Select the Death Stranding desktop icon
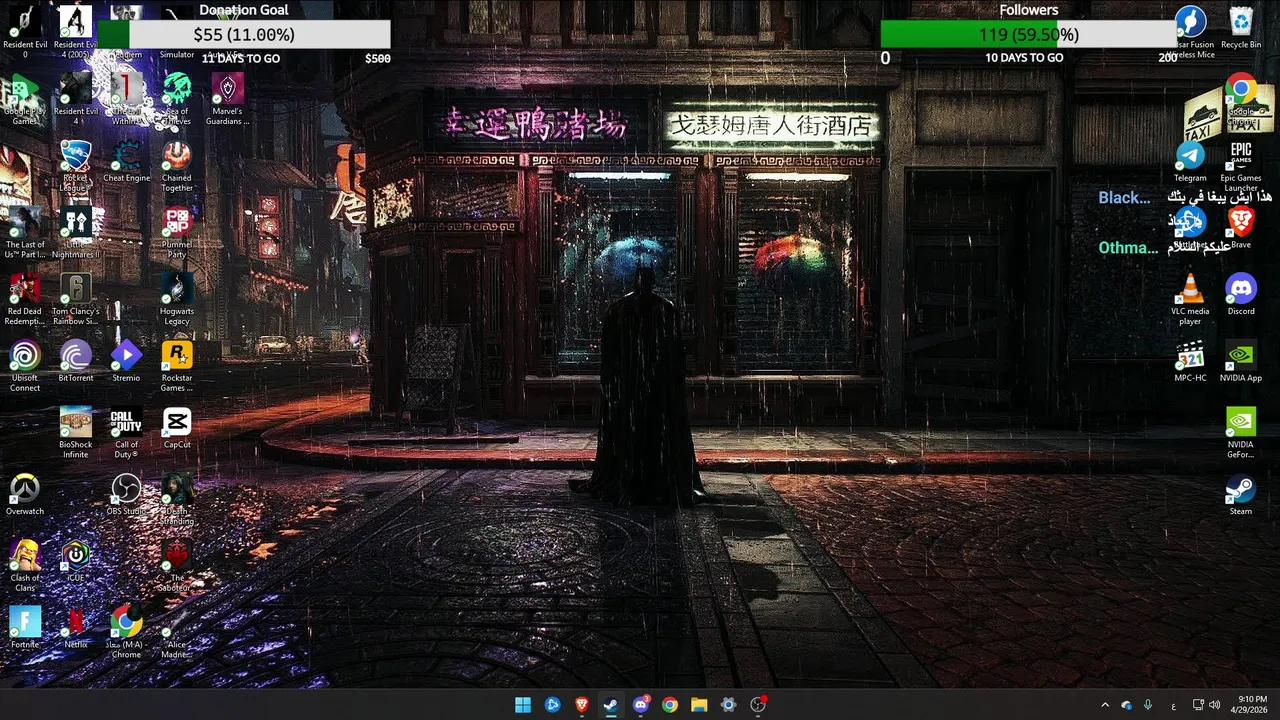This screenshot has width=1280, height=720. pos(177,500)
